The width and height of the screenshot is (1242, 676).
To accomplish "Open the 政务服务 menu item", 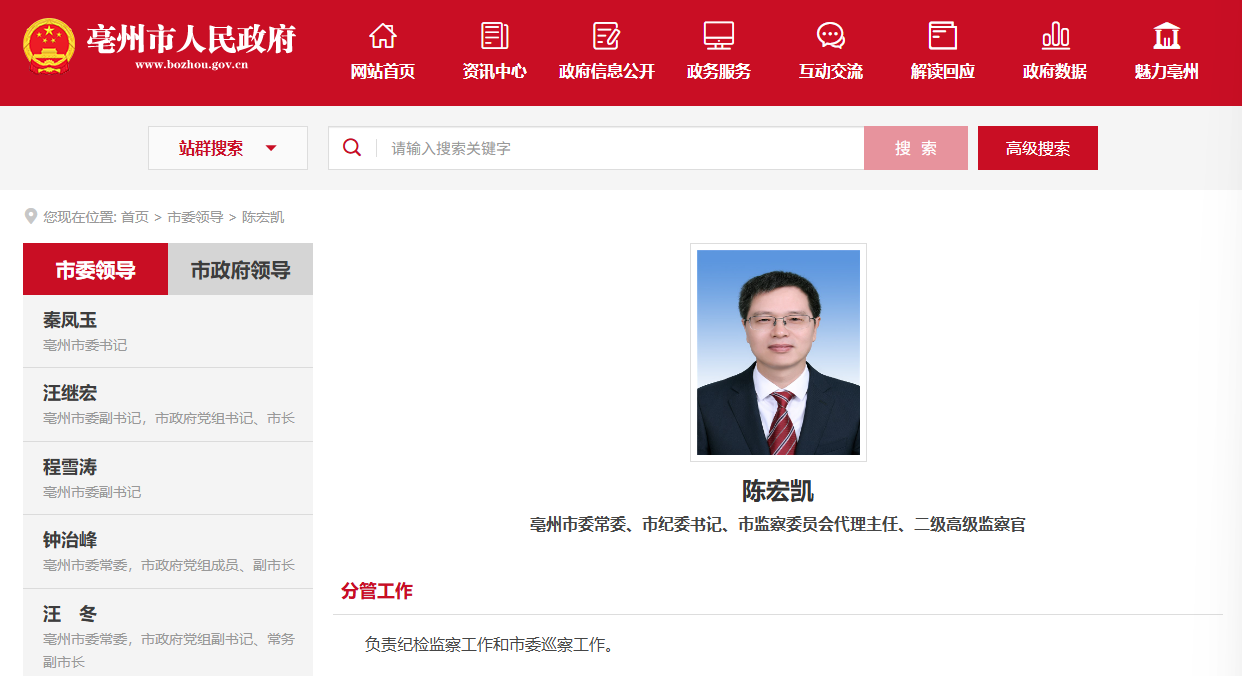I will 719,72.
